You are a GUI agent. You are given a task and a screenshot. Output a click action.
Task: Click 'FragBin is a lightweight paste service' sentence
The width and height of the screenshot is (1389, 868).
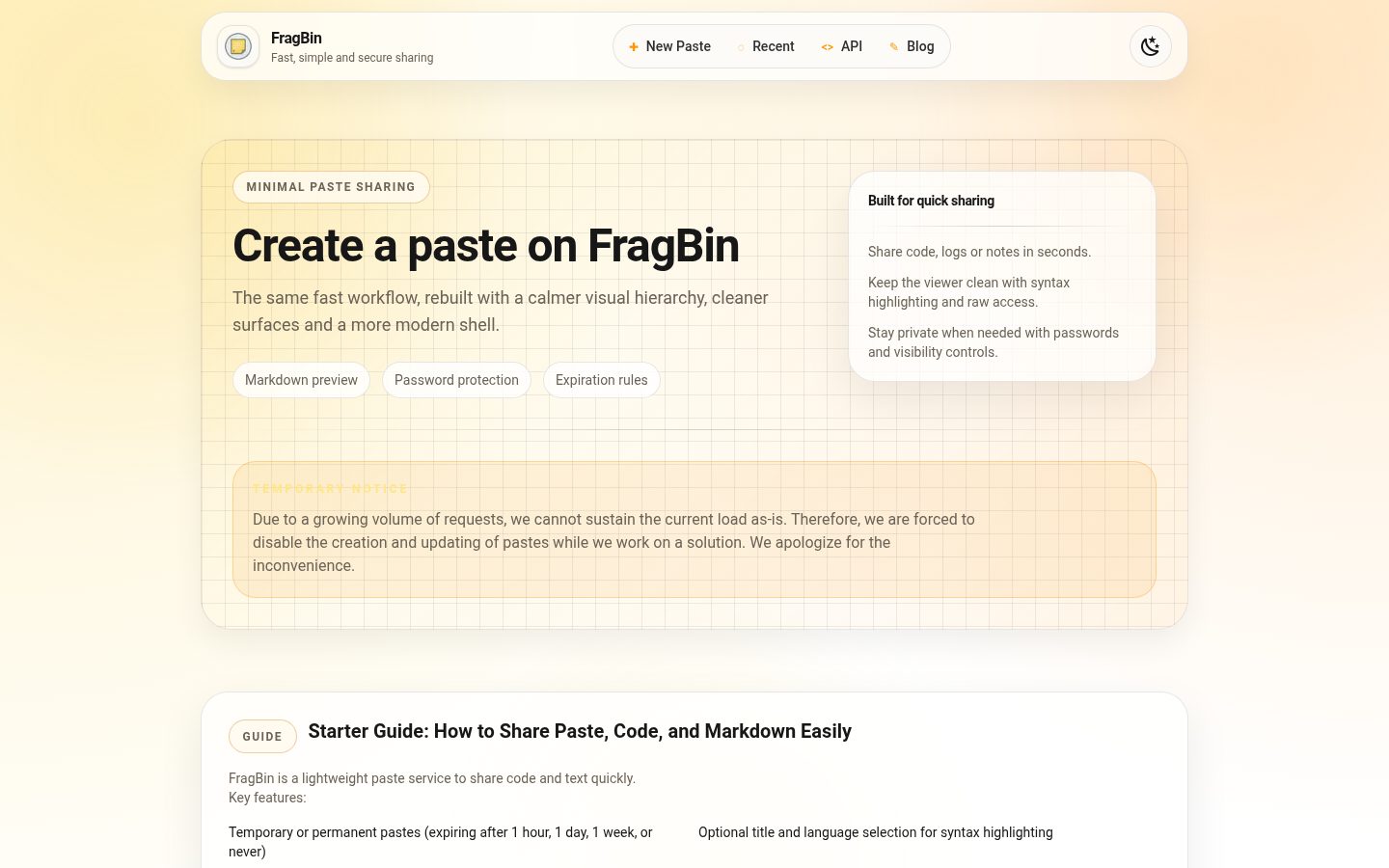[432, 778]
